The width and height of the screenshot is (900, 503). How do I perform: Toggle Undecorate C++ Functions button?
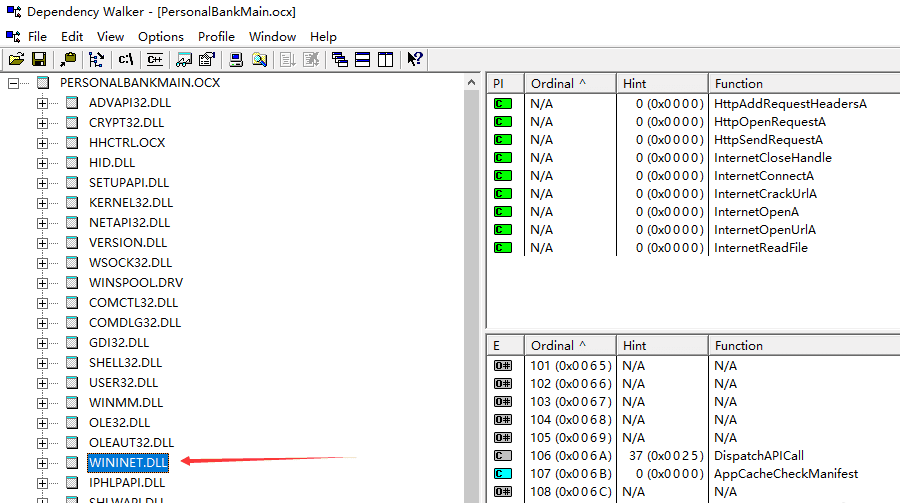tap(155, 59)
